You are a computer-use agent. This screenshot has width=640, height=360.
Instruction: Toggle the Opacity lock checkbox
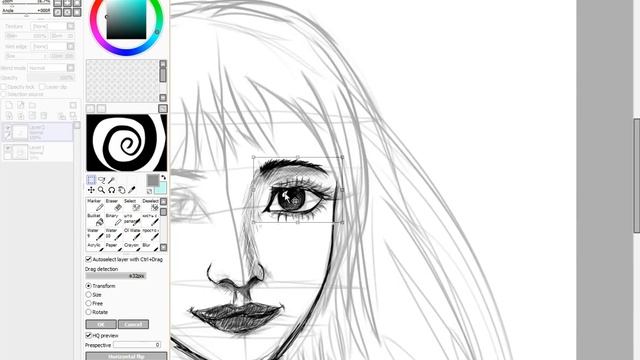pyautogui.click(x=4, y=87)
